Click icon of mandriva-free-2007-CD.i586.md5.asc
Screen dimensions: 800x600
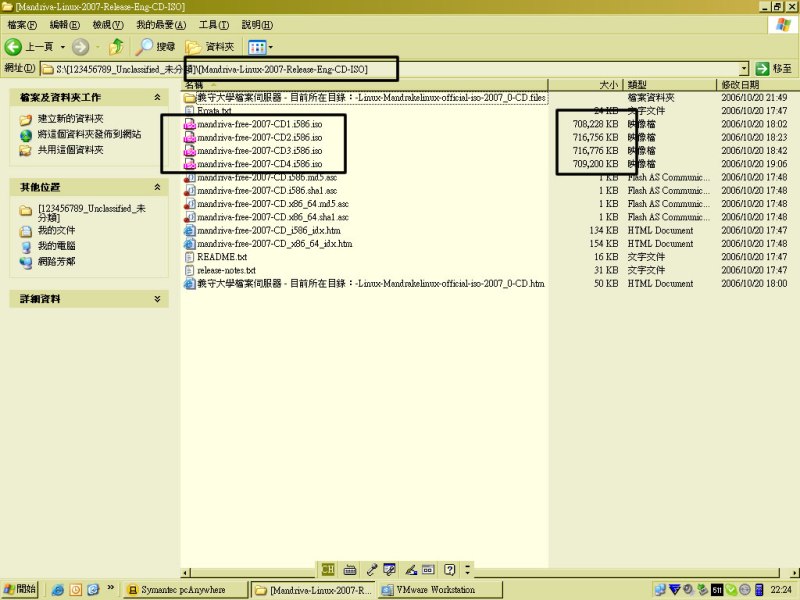[x=190, y=177]
